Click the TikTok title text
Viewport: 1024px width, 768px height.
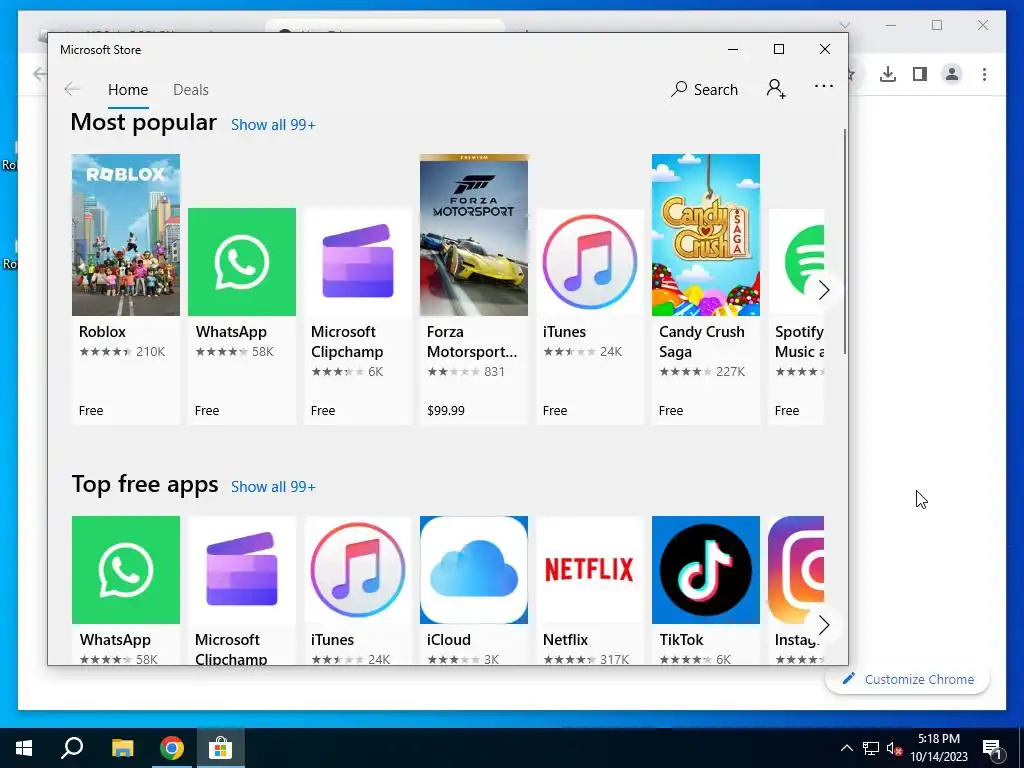(681, 640)
